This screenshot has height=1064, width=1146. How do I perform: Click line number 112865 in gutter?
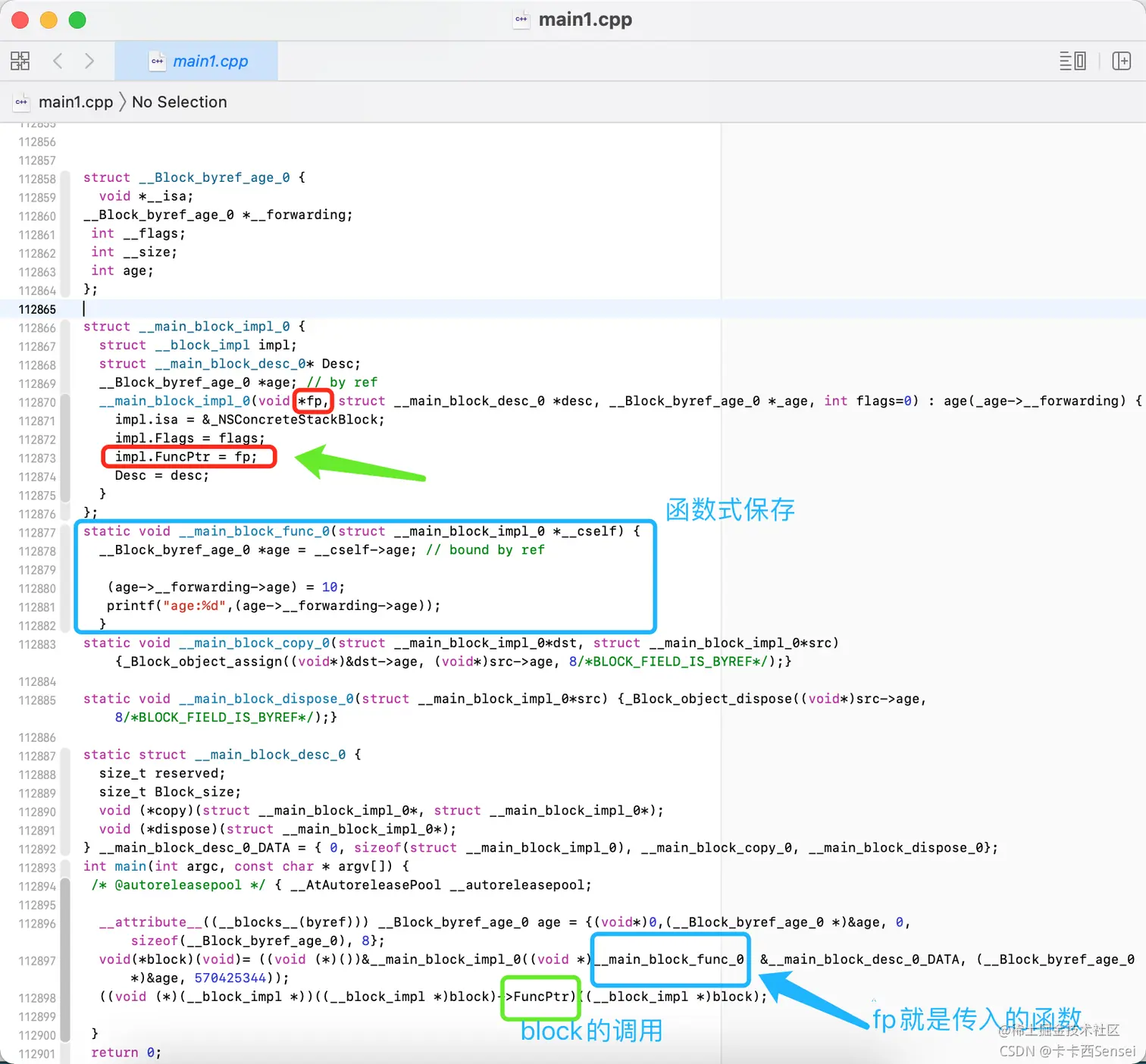pos(37,309)
